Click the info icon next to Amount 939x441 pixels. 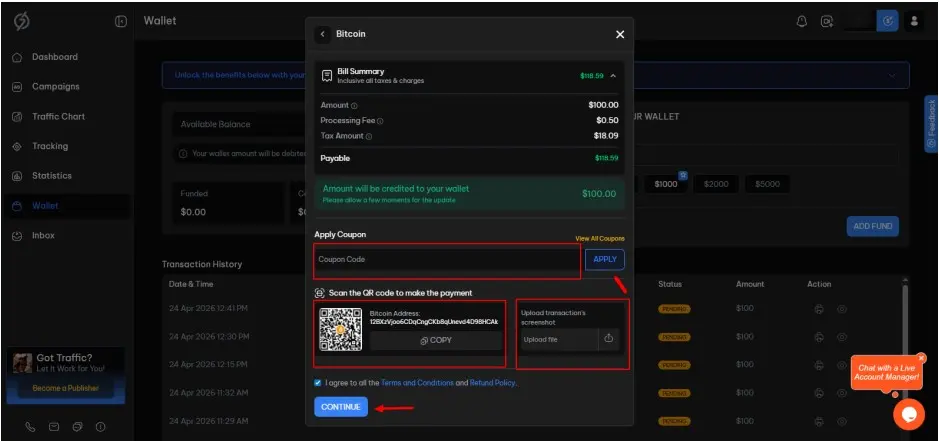coord(355,106)
